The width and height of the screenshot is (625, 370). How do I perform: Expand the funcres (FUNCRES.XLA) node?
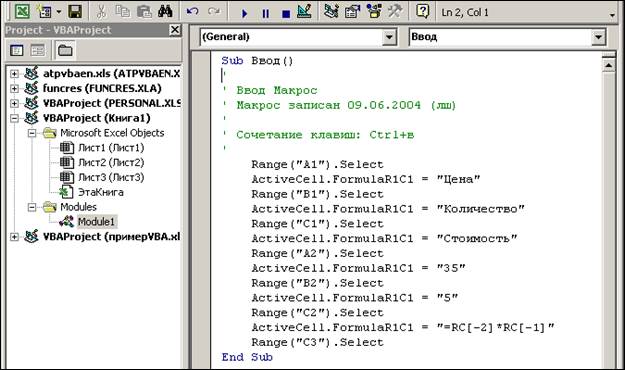click(x=14, y=89)
